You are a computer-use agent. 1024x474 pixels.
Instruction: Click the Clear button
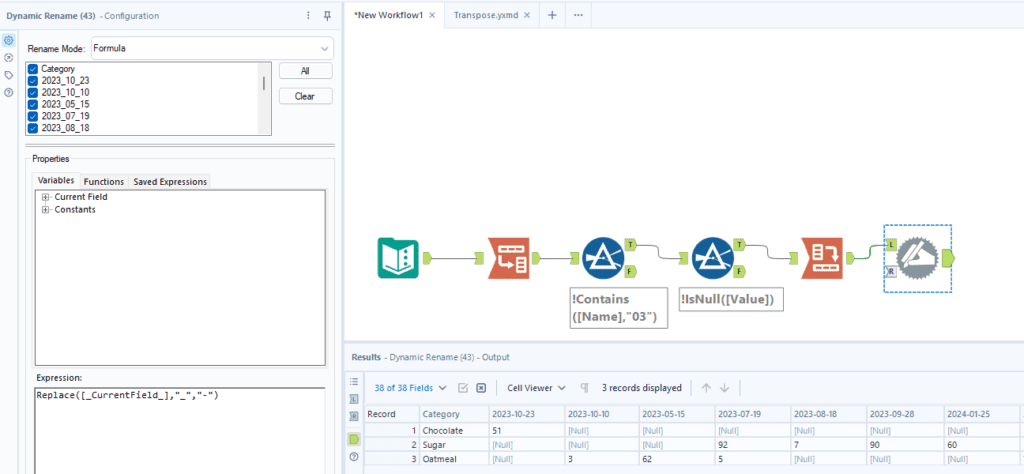[305, 96]
